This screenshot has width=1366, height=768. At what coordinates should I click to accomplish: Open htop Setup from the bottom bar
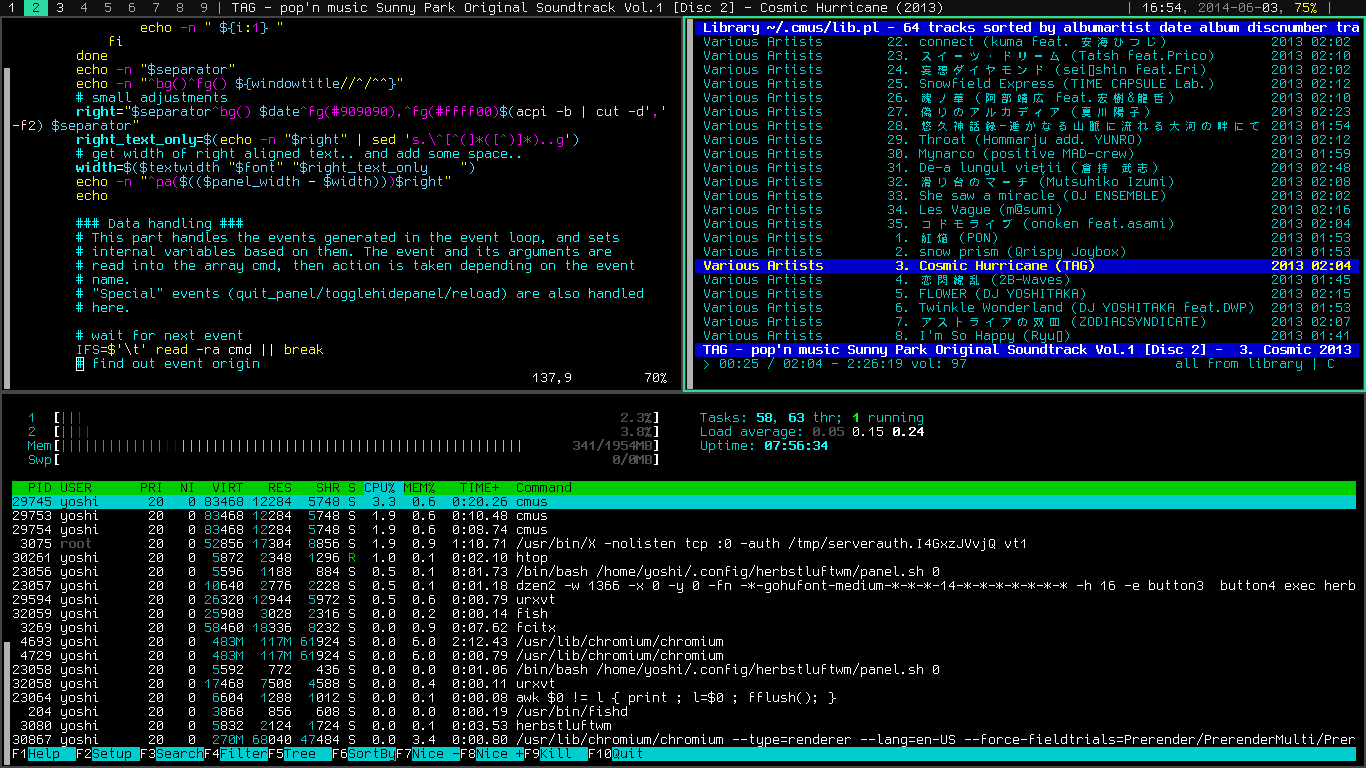tap(112, 754)
